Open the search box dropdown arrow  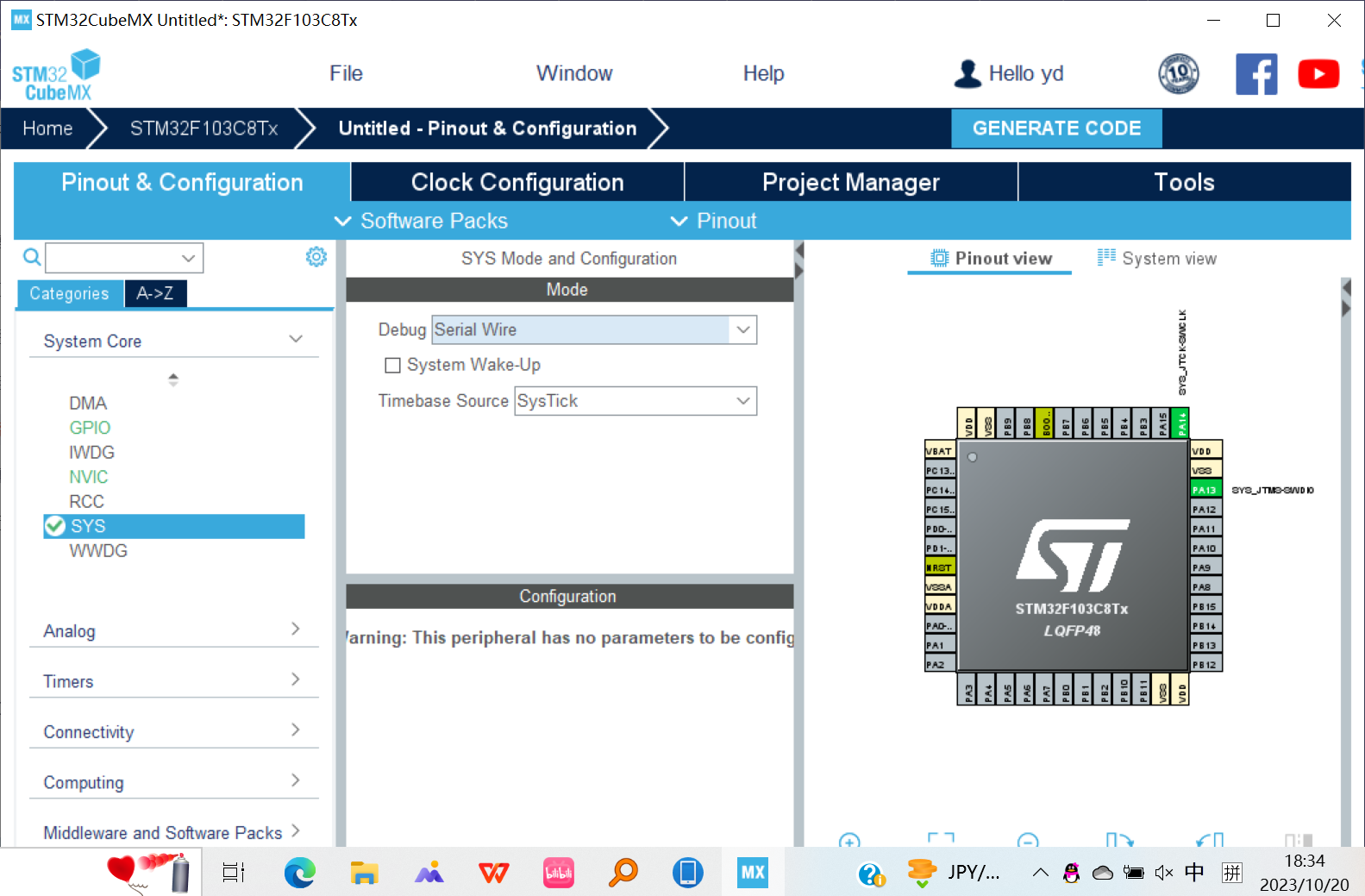(x=189, y=258)
